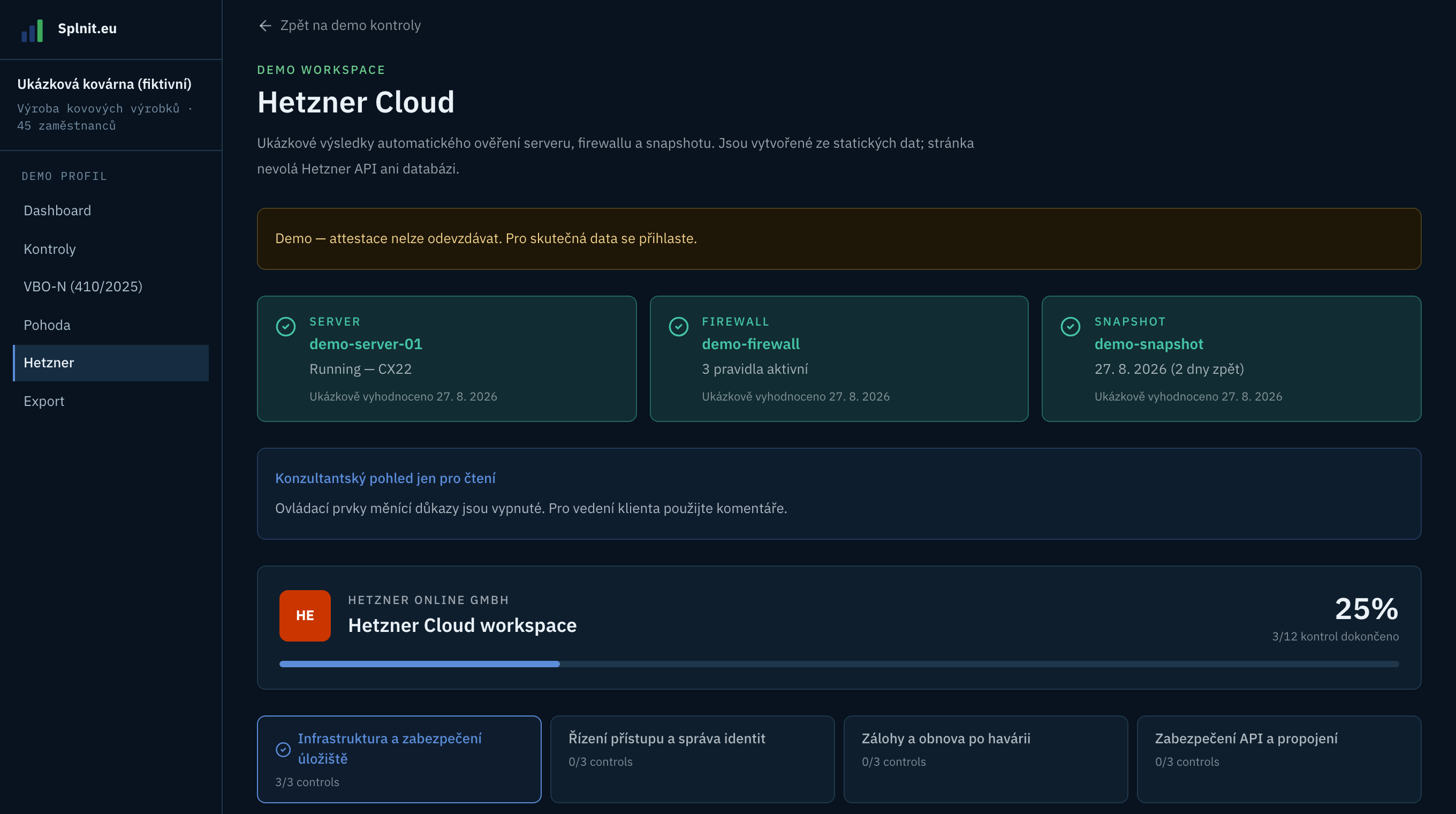Click the Firewall status check icon

[678, 326]
